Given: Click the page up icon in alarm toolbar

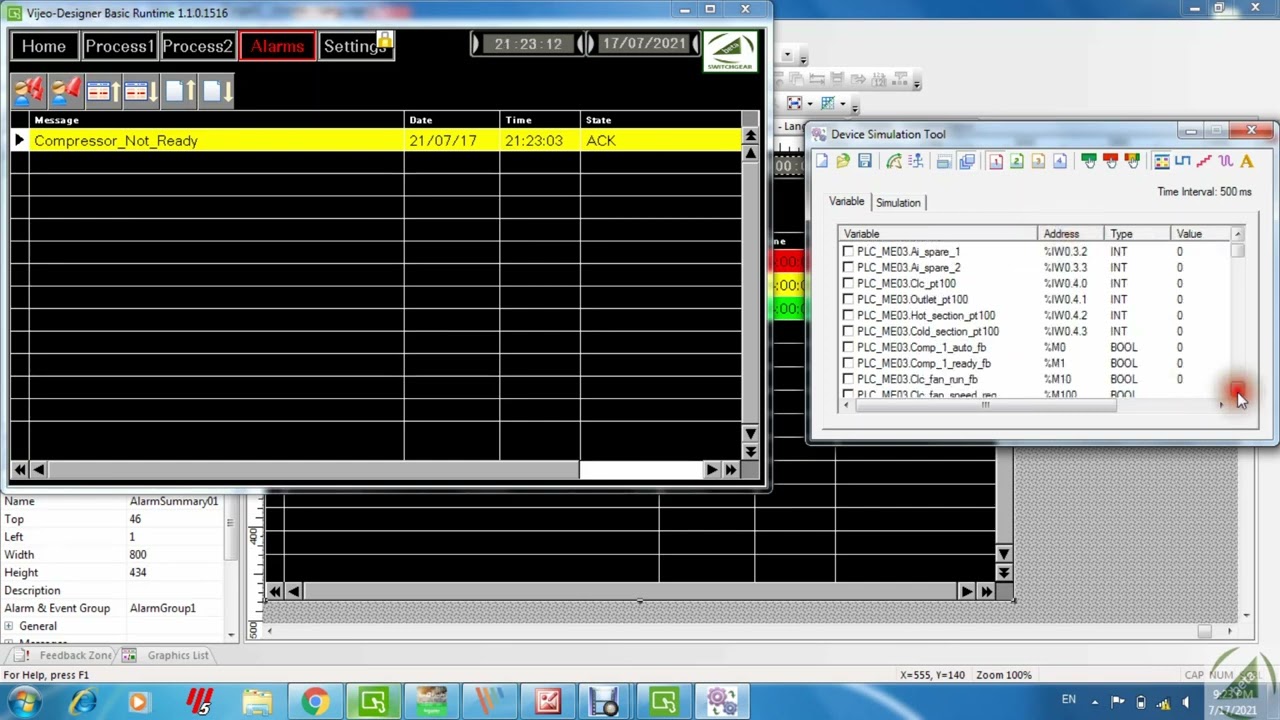Looking at the screenshot, I should (x=180, y=92).
